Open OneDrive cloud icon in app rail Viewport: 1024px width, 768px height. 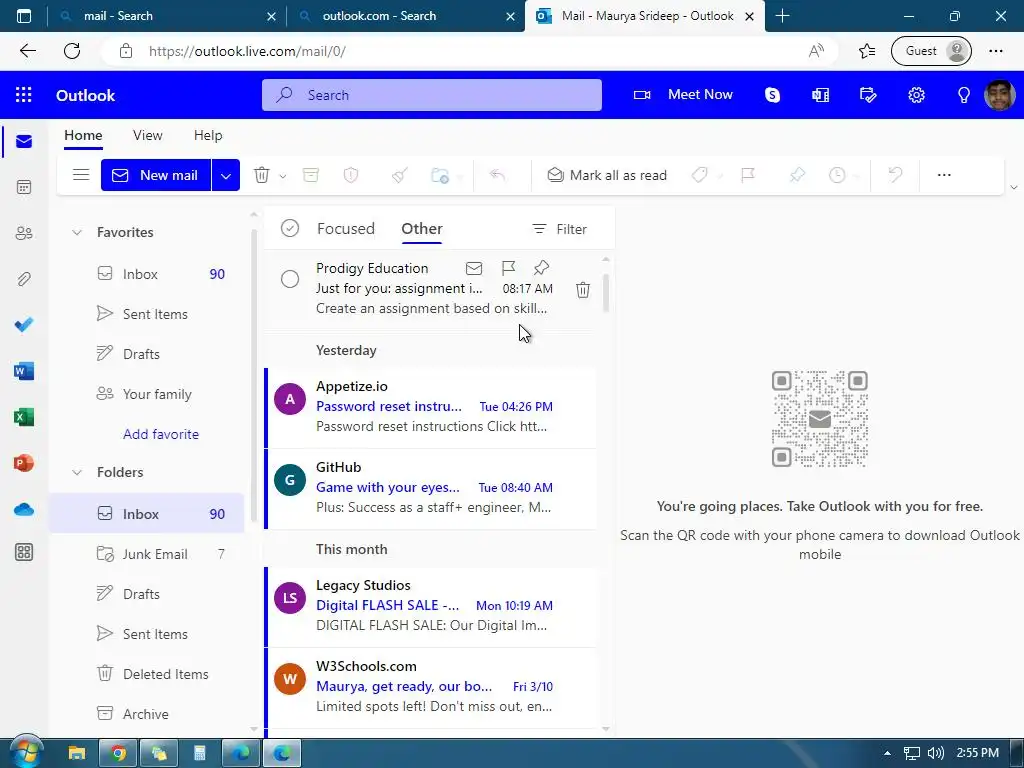point(24,509)
